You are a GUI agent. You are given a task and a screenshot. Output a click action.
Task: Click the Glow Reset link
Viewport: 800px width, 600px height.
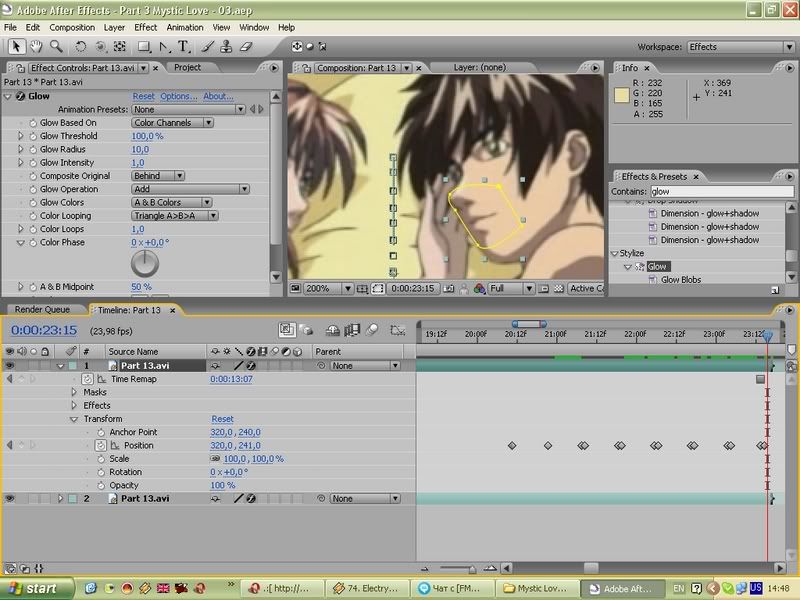tap(143, 96)
